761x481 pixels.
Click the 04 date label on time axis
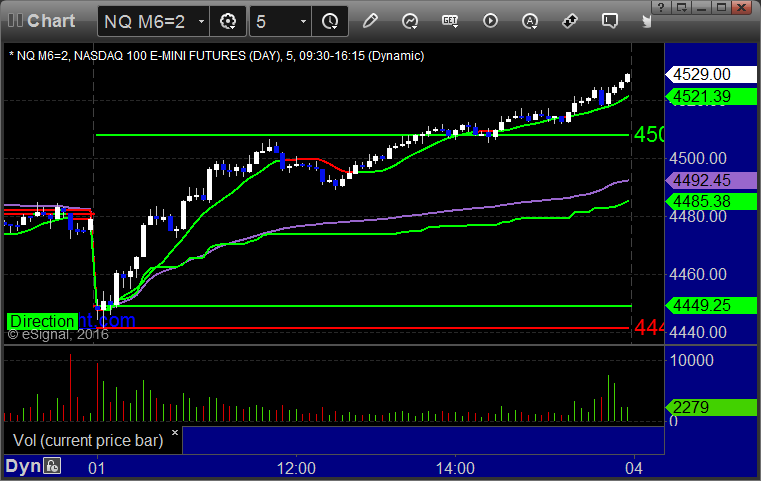click(x=633, y=468)
